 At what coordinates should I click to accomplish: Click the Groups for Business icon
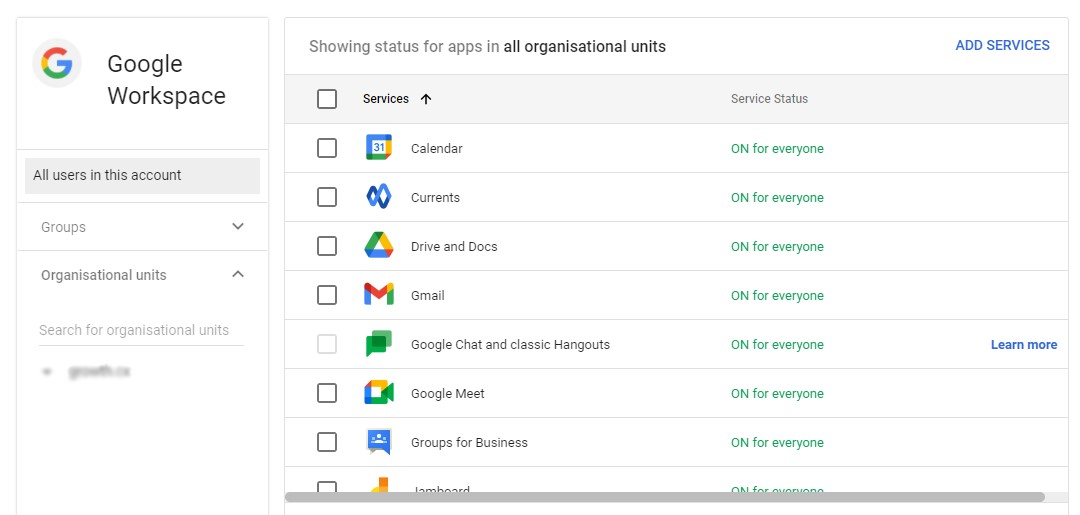point(379,442)
